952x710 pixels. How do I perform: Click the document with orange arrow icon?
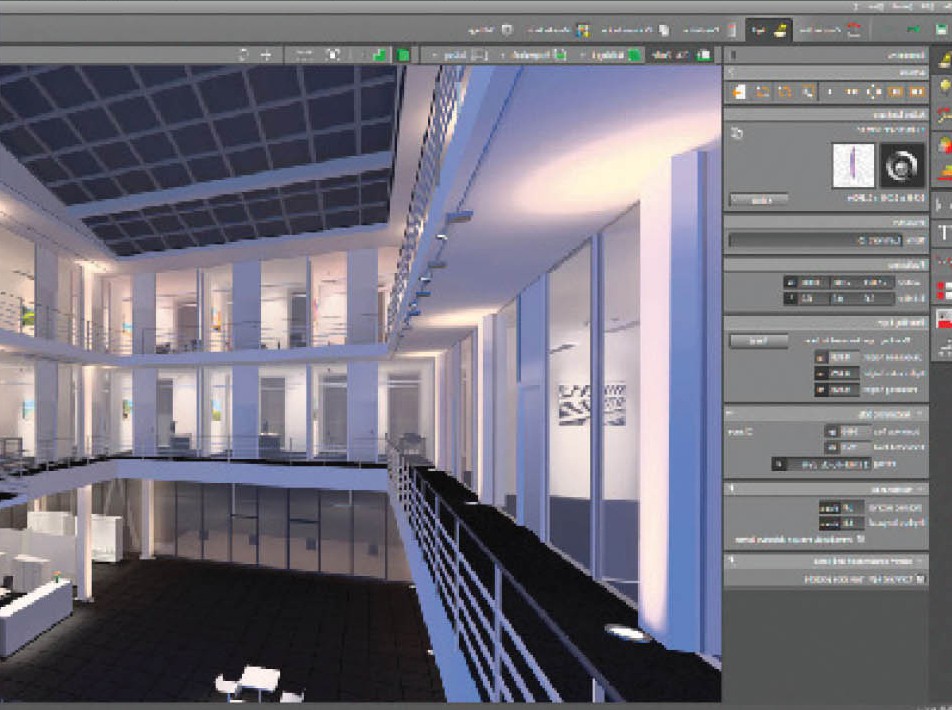tap(739, 92)
